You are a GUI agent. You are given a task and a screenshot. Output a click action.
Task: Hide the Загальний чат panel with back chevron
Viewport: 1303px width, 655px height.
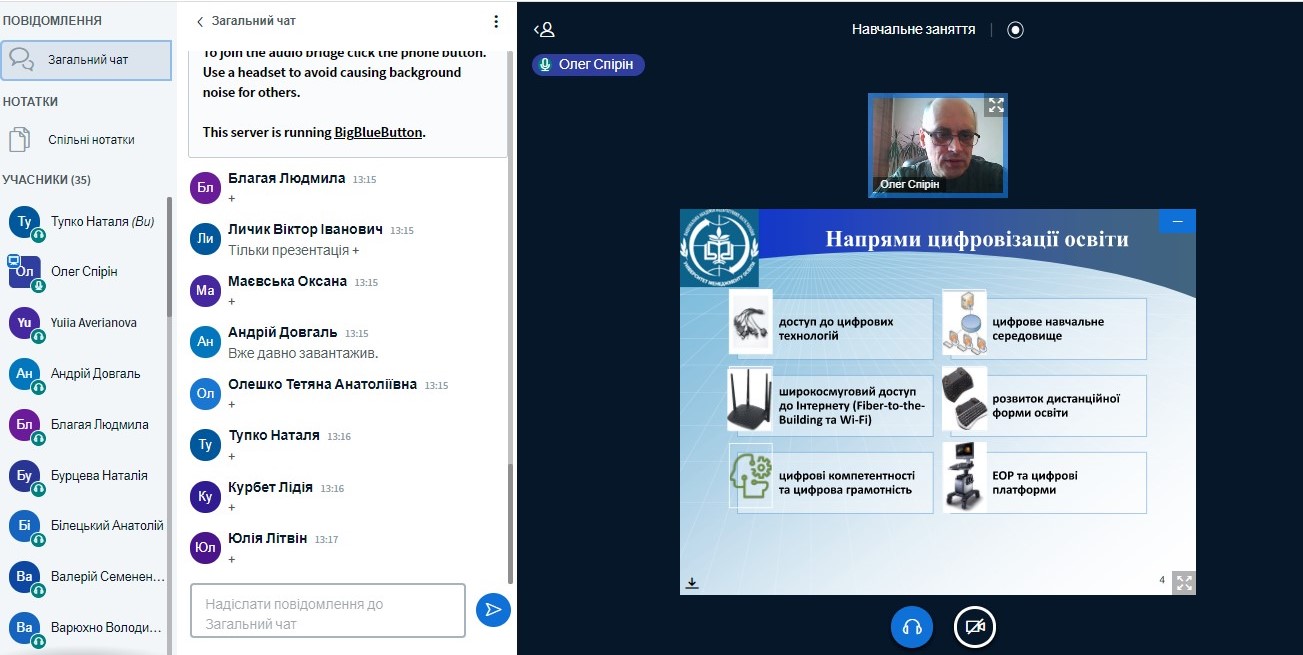pyautogui.click(x=200, y=21)
